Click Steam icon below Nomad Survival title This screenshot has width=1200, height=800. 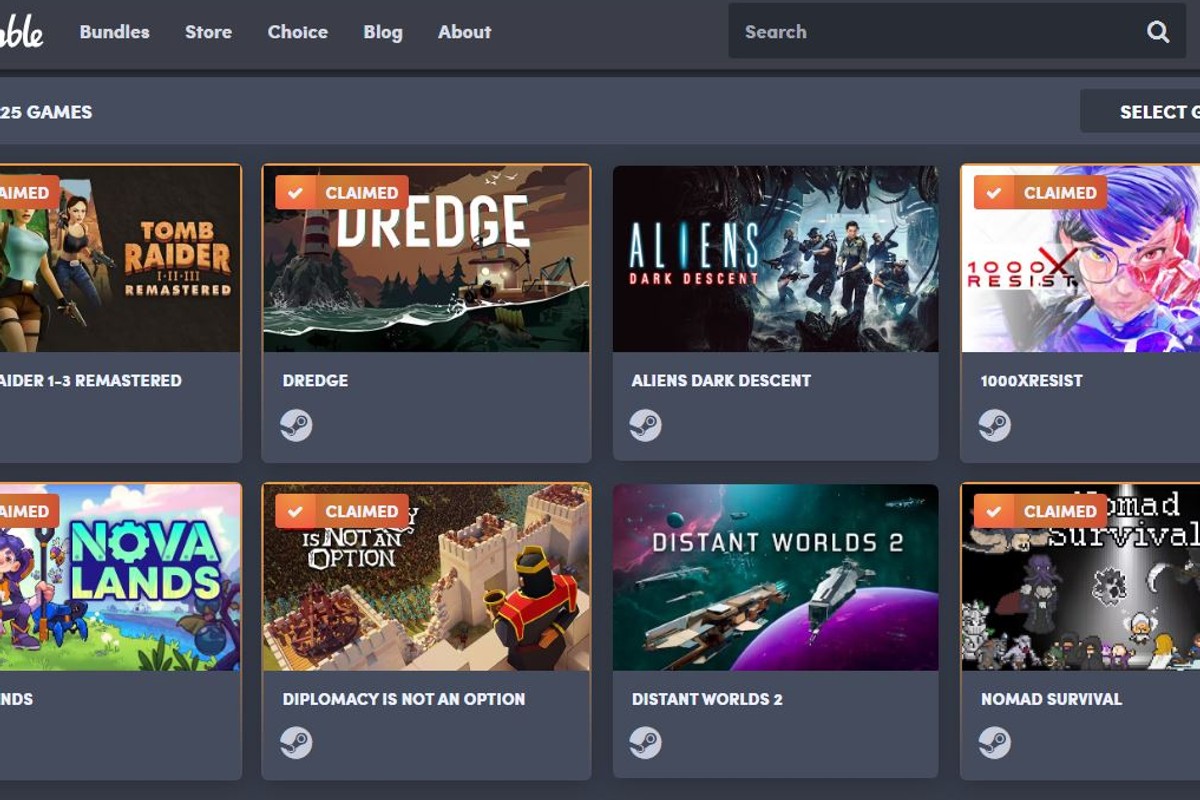pyautogui.click(x=994, y=743)
